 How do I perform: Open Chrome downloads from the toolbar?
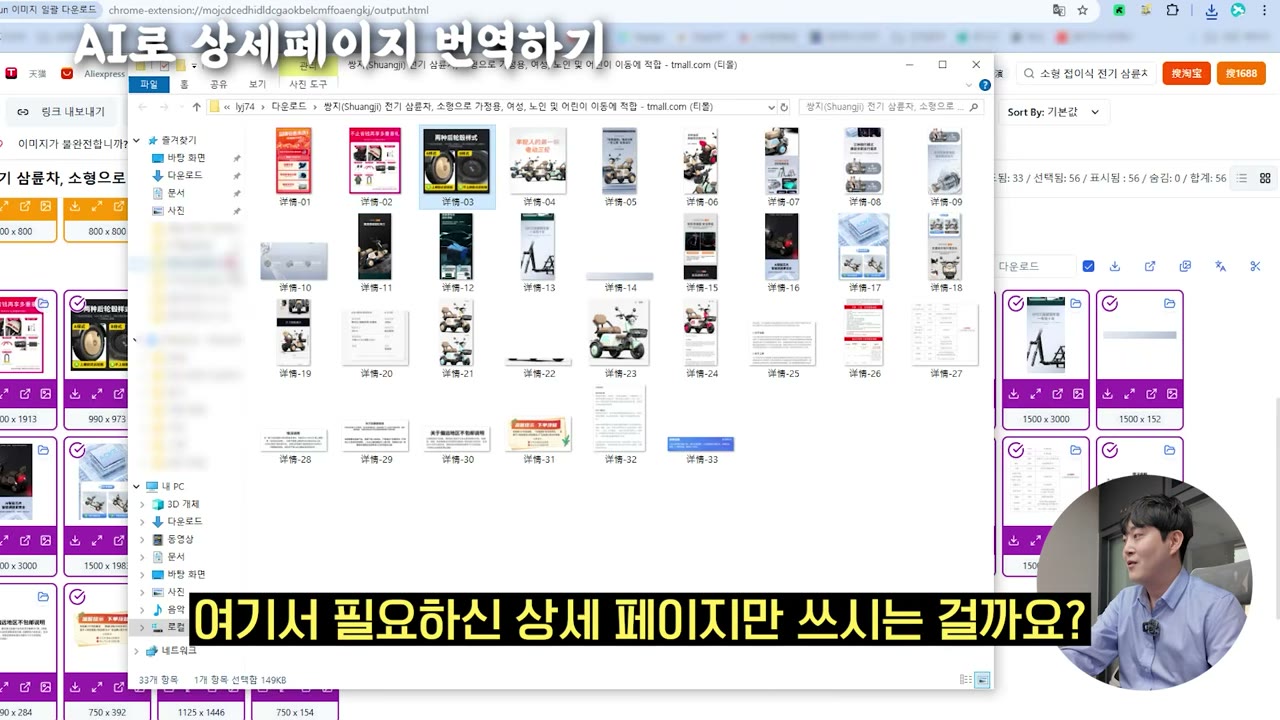1211,11
